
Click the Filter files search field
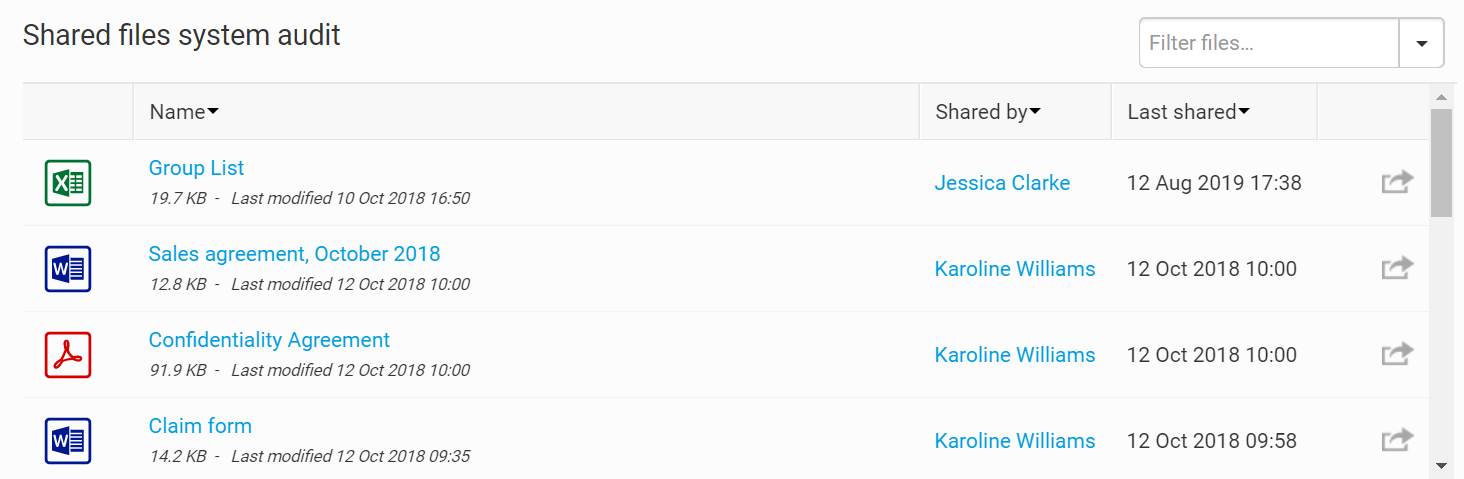coord(1268,43)
